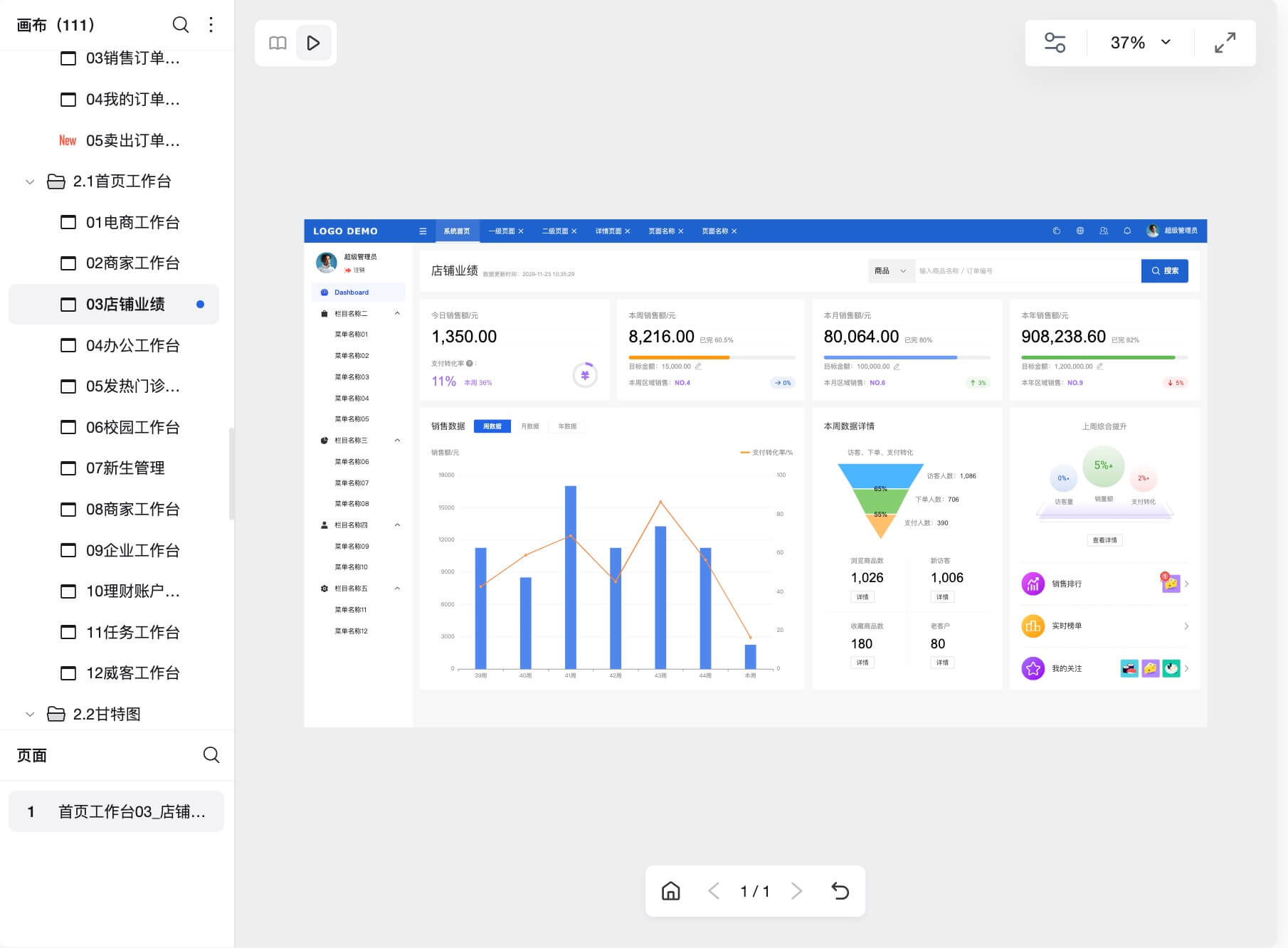
Task: Close the 二级页面 tab
Action: [x=574, y=231]
